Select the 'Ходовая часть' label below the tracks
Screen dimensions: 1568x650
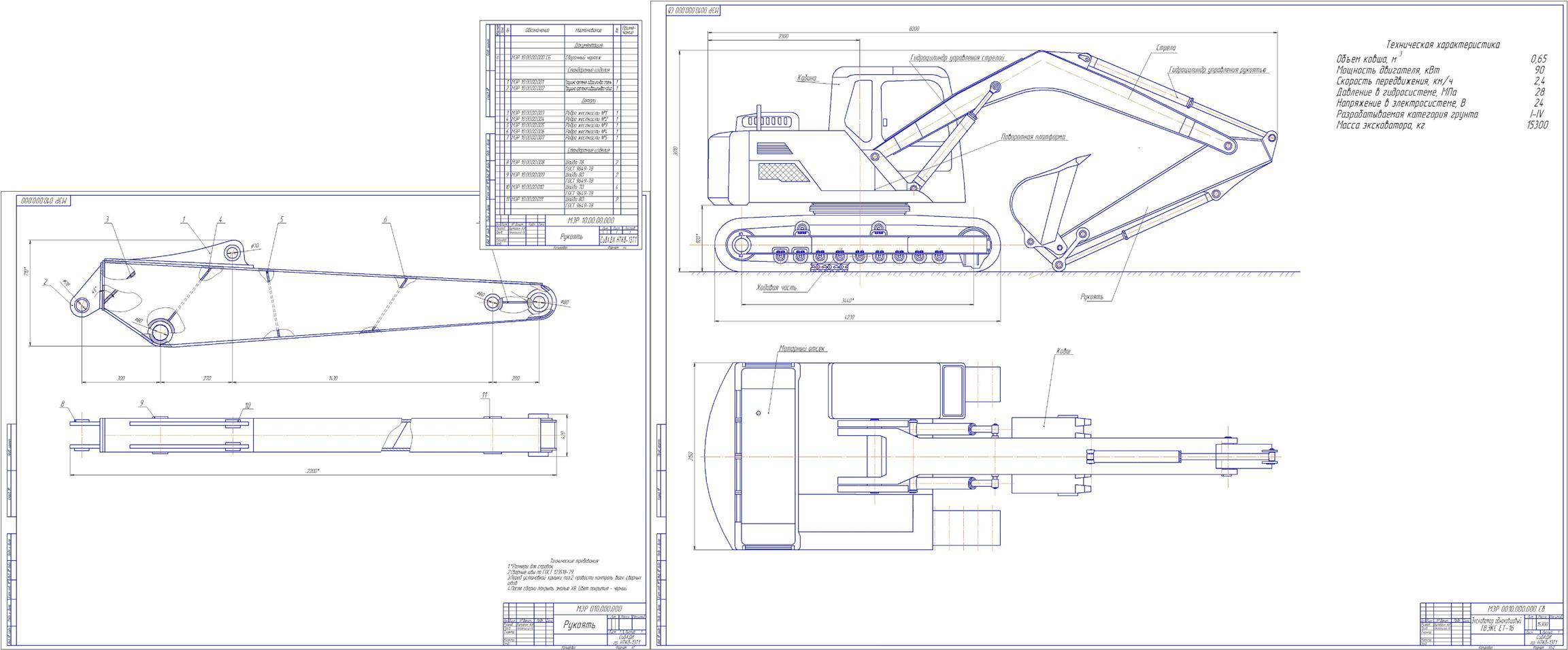(776, 288)
